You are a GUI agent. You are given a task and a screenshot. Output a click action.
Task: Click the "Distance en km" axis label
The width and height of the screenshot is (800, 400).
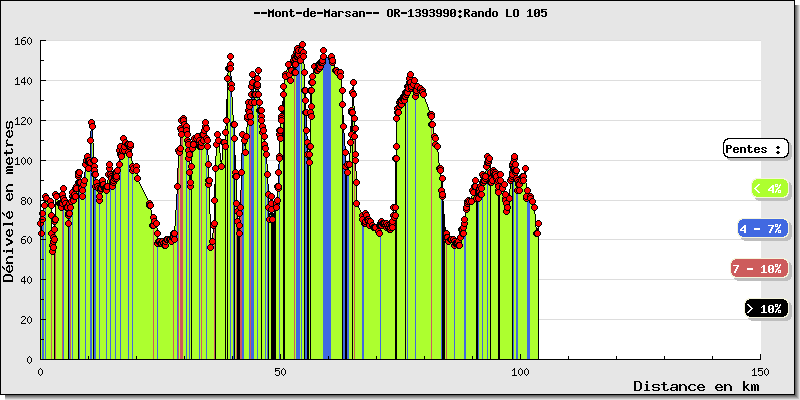pyautogui.click(x=697, y=386)
